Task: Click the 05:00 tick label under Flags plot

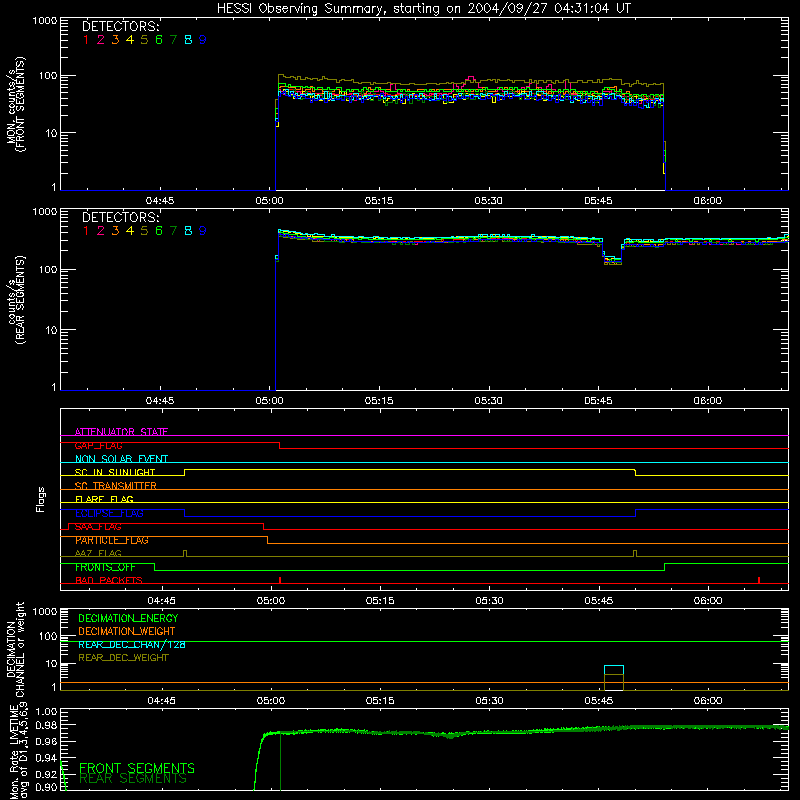Action: (271, 601)
